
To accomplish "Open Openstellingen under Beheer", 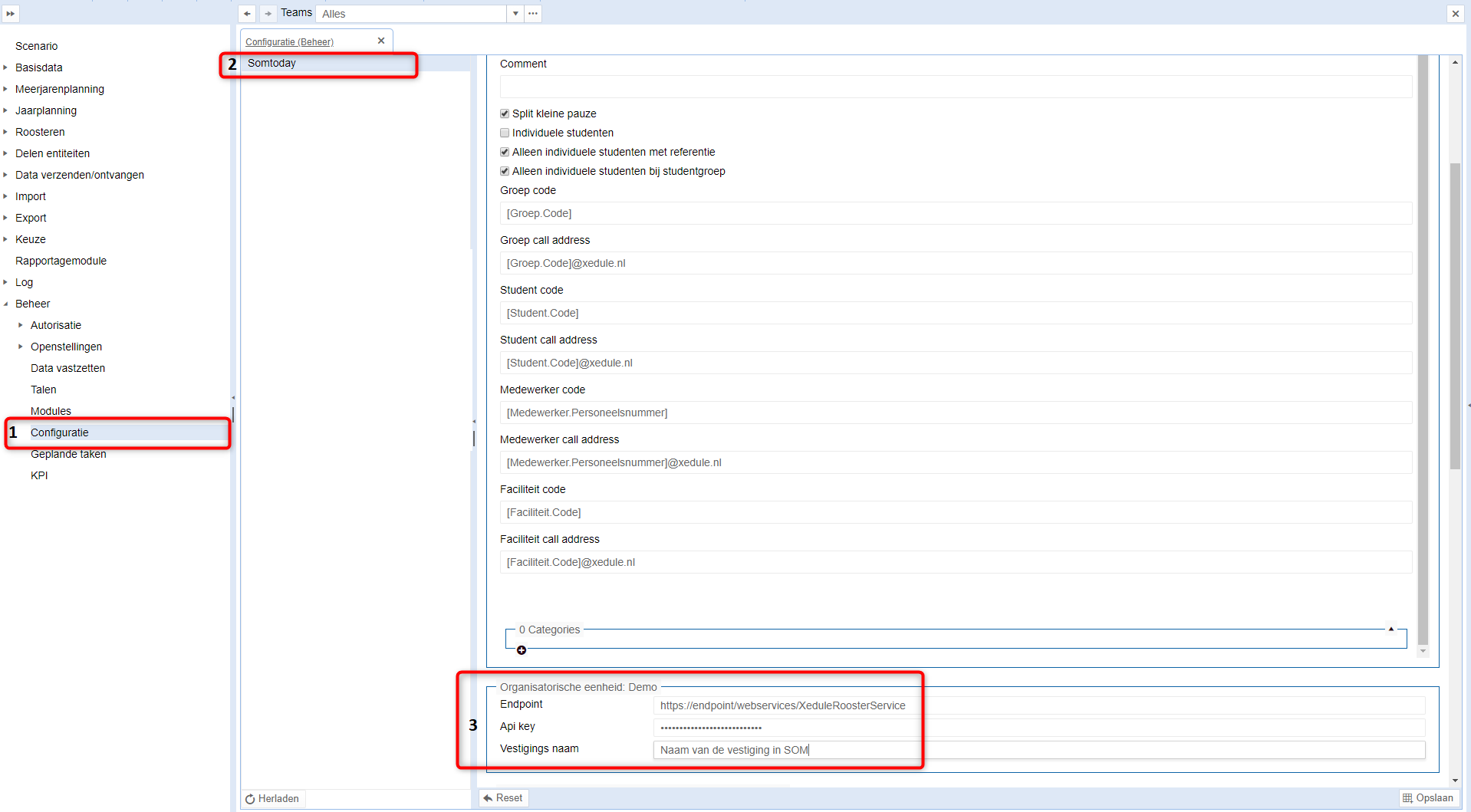I will click(x=66, y=347).
